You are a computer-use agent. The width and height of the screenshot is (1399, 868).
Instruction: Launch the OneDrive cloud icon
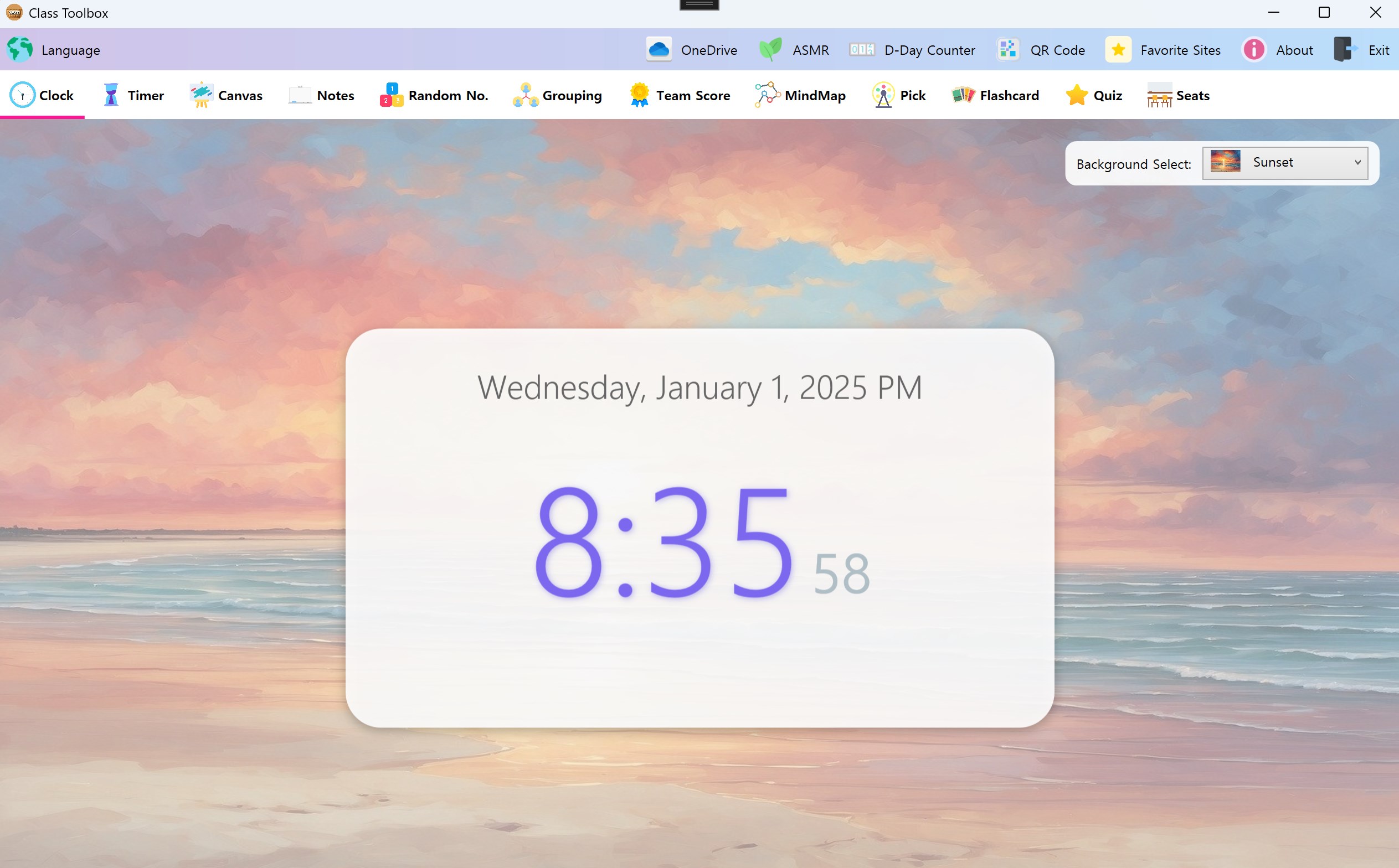(659, 50)
